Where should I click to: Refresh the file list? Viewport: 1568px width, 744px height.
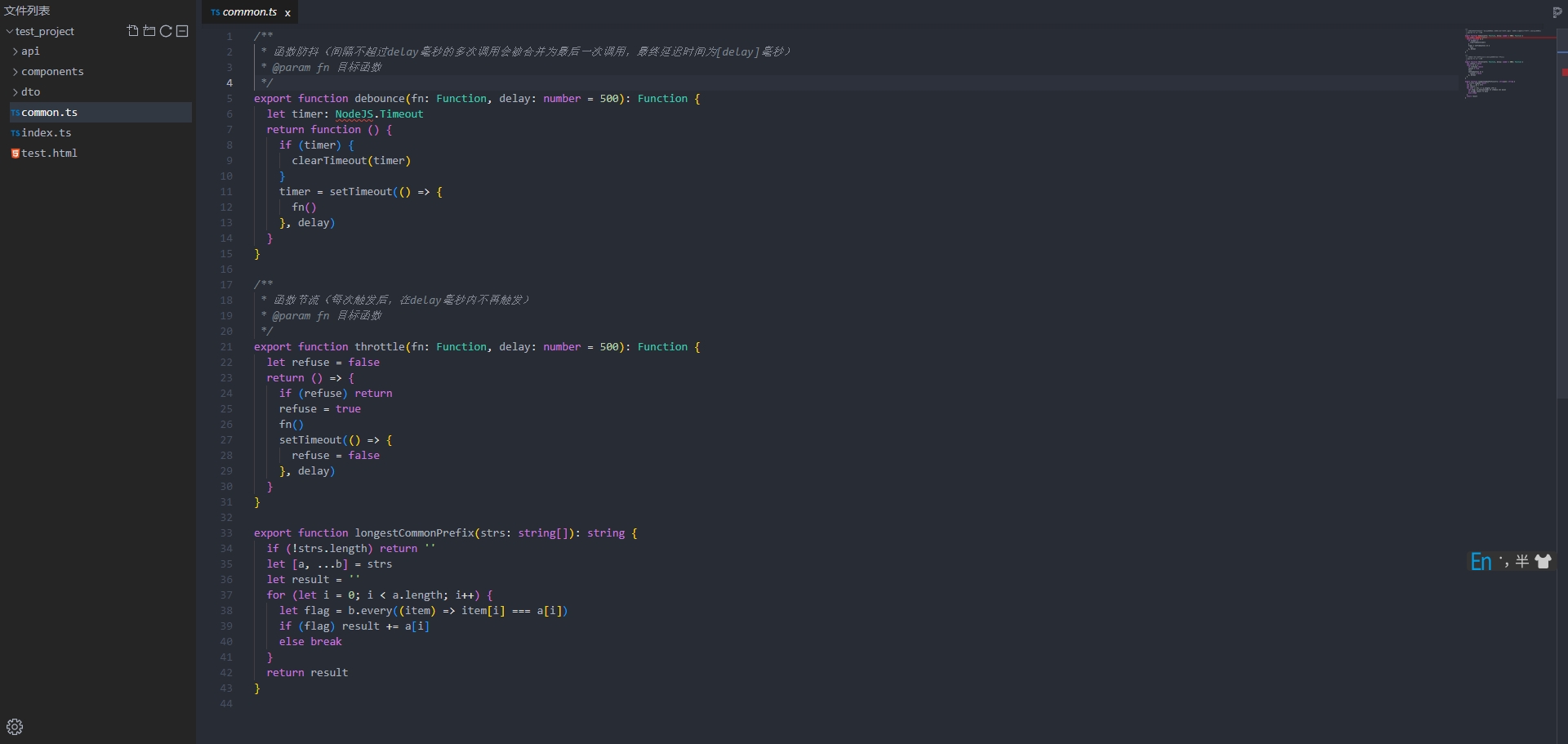point(166,31)
